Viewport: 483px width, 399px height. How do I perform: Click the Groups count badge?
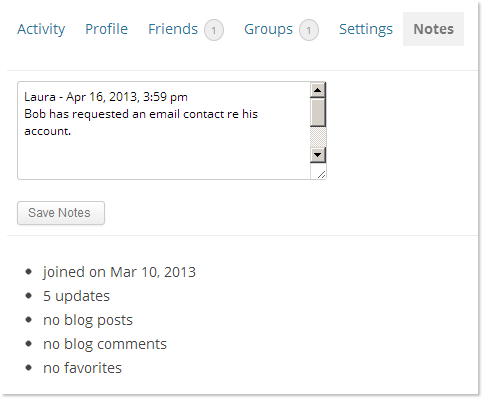[x=309, y=30]
